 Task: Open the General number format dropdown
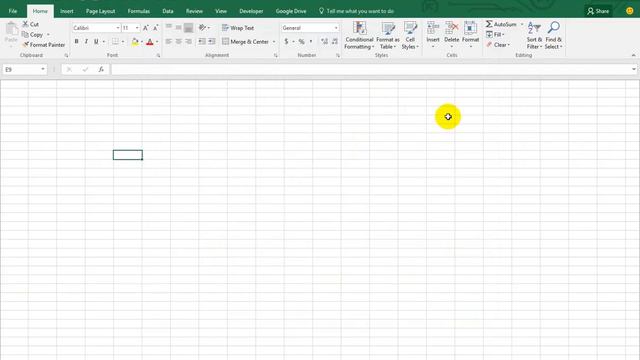336,28
